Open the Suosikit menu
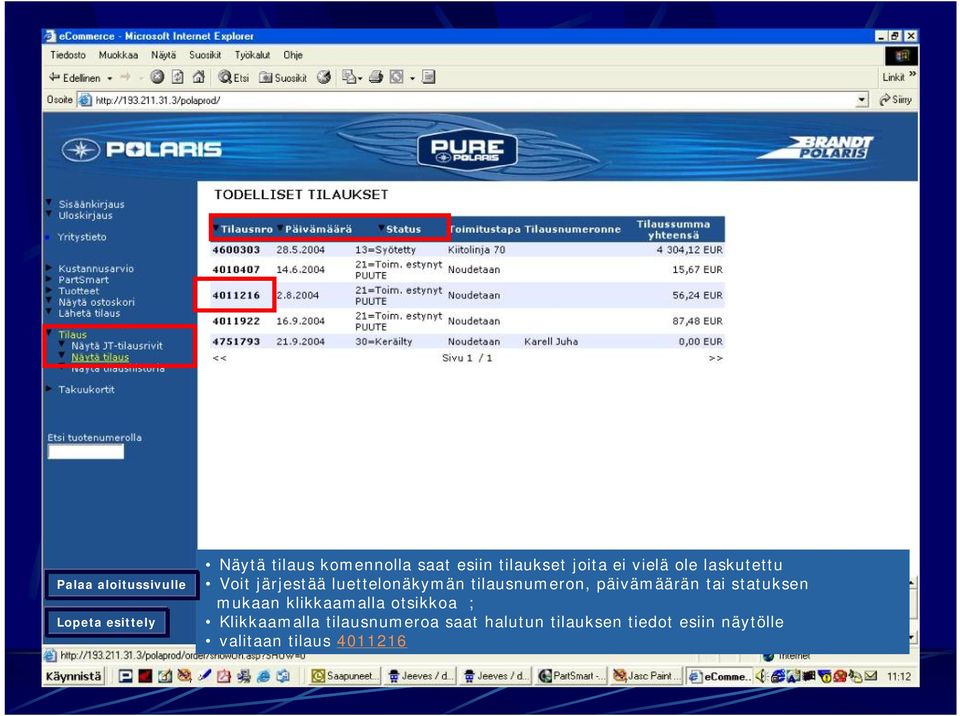The width and height of the screenshot is (960, 716). pos(205,55)
